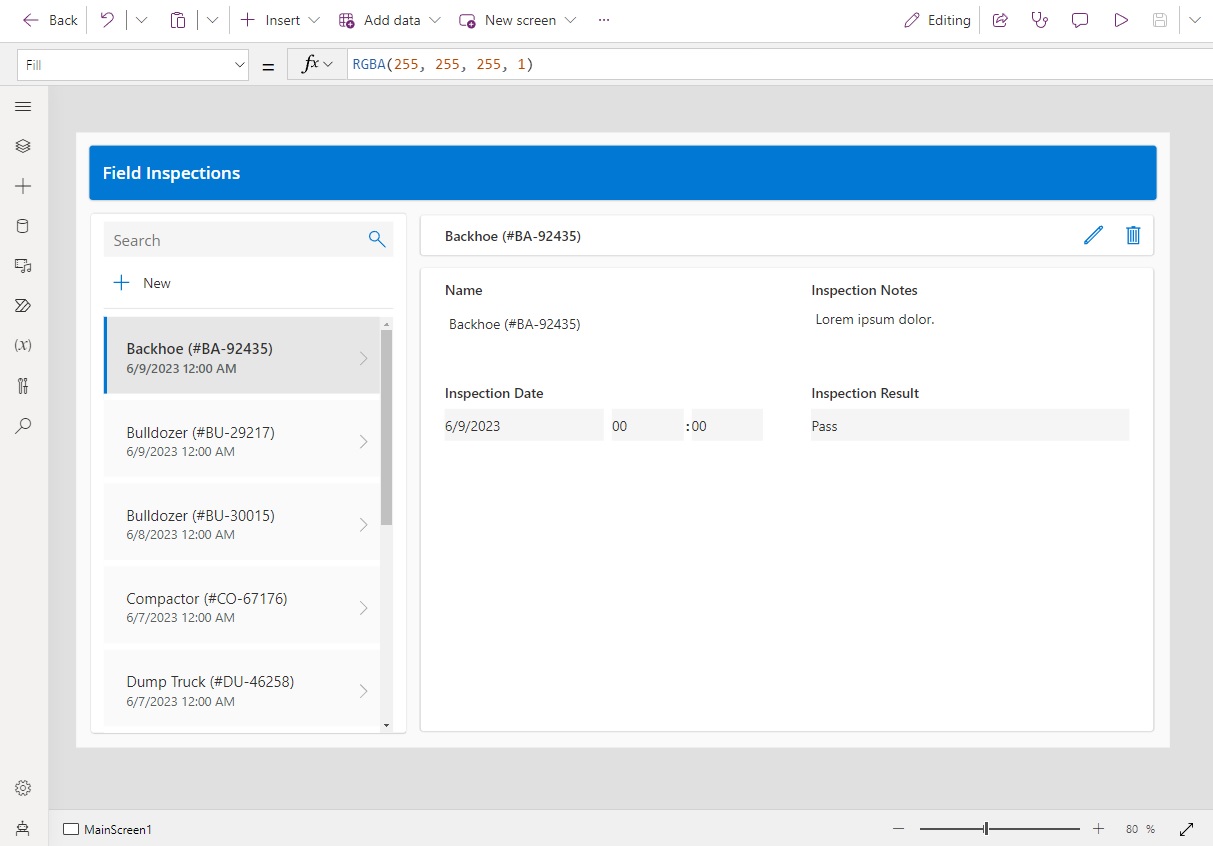
Task: Share the app via the share icon
Action: click(1000, 20)
